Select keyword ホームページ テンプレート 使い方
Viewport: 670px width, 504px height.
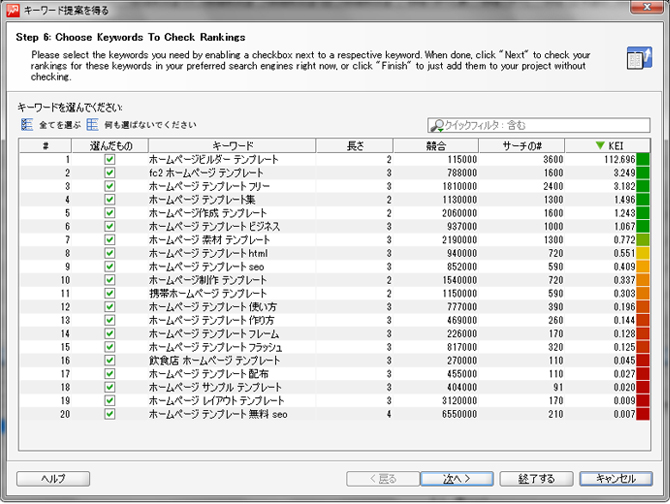point(213,307)
